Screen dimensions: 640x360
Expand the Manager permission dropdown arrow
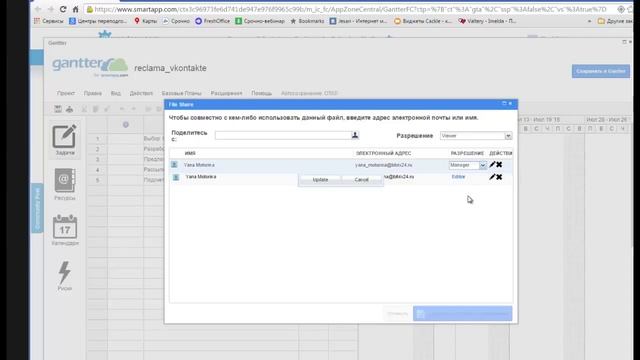pyautogui.click(x=483, y=165)
